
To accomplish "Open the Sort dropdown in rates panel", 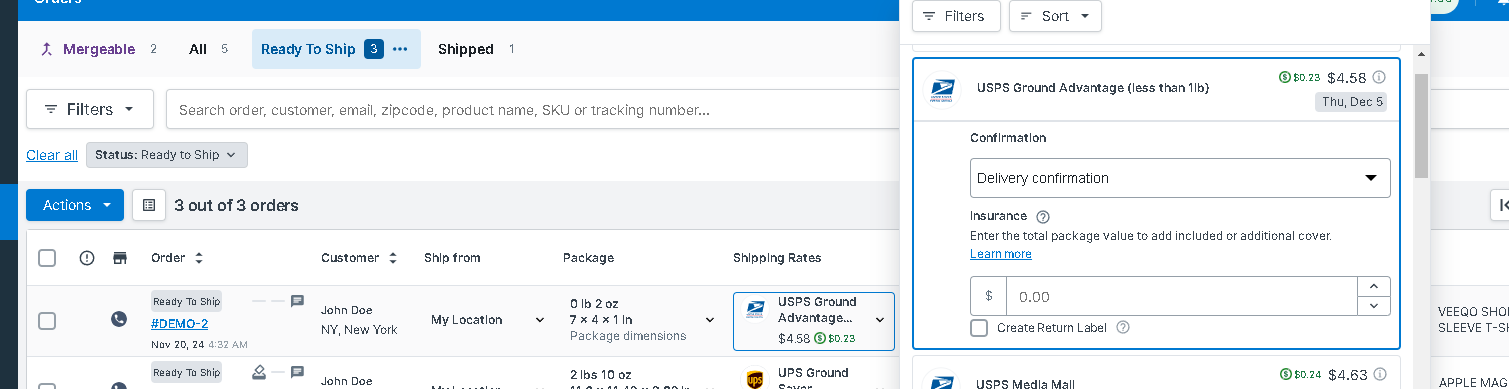I will pyautogui.click(x=1055, y=16).
